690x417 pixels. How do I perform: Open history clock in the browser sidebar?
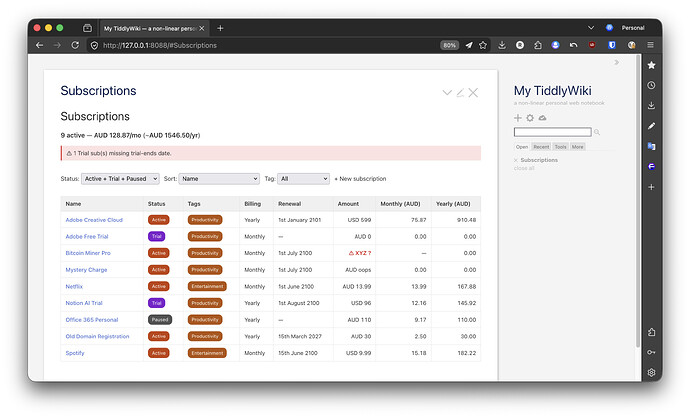(652, 85)
